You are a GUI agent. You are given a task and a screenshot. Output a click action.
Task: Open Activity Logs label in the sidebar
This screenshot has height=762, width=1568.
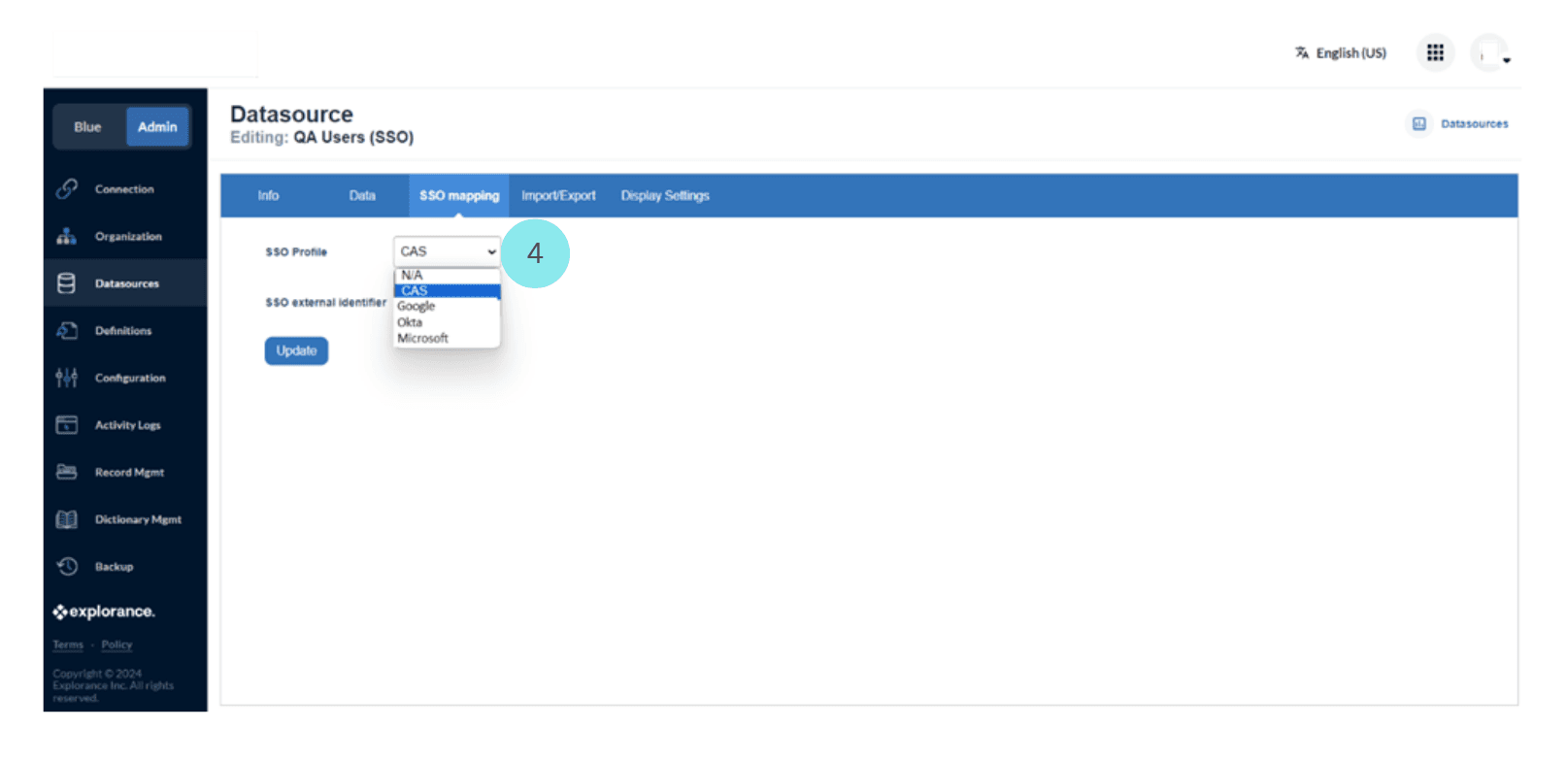coord(127,425)
